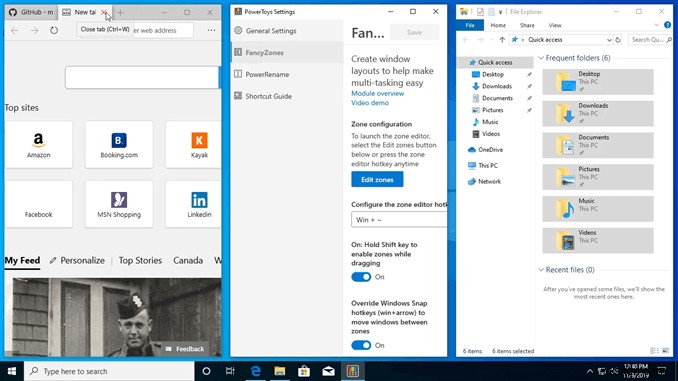678x381 pixels.
Task: Open the Video demo link
Action: (x=370, y=103)
